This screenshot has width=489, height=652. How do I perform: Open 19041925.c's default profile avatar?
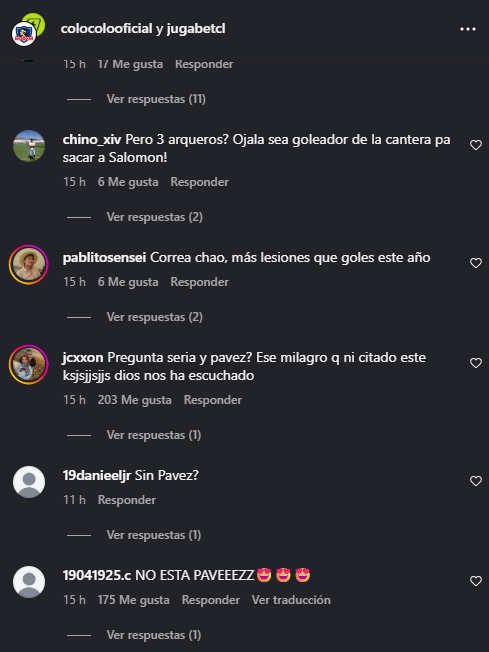[29, 582]
